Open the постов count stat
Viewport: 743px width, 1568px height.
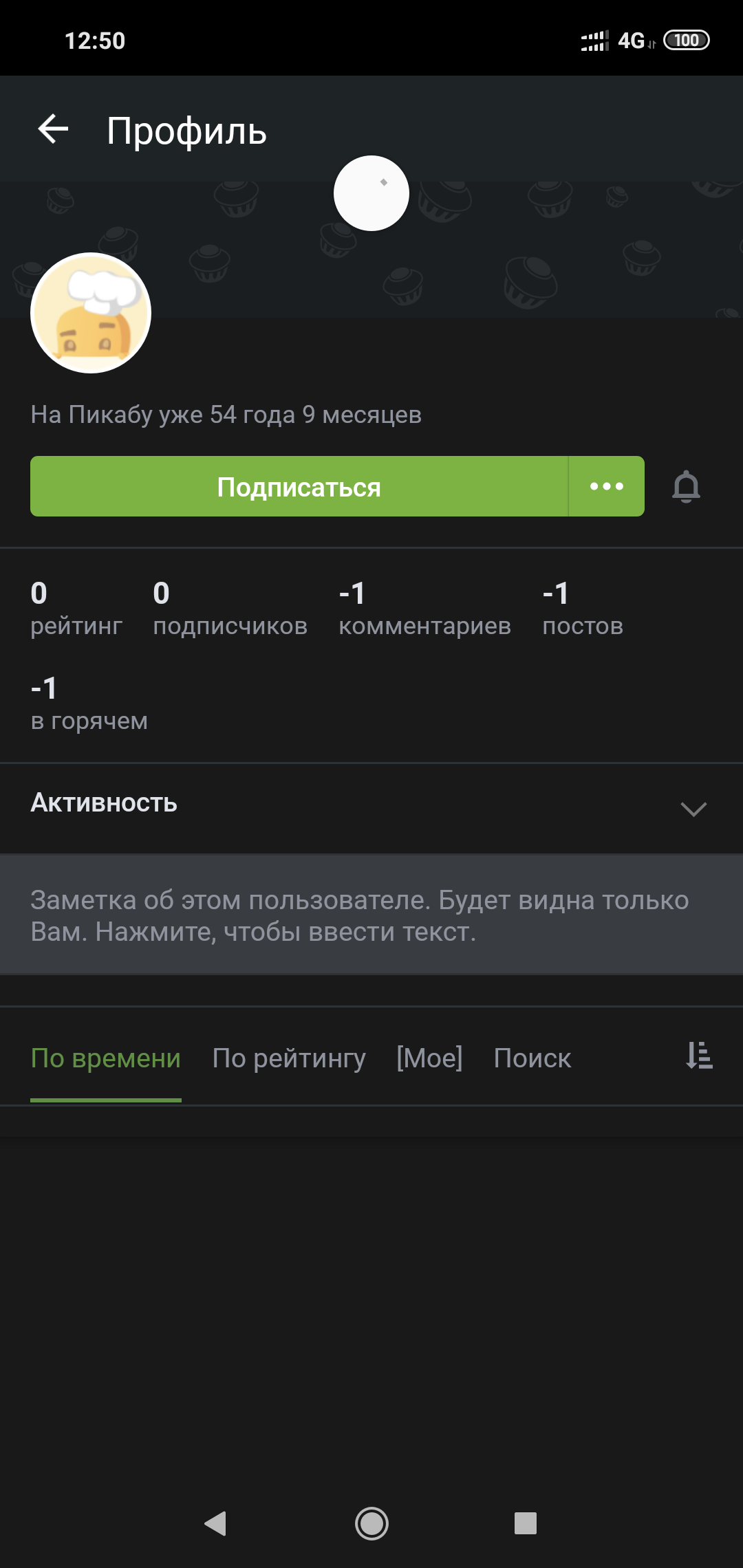(582, 609)
